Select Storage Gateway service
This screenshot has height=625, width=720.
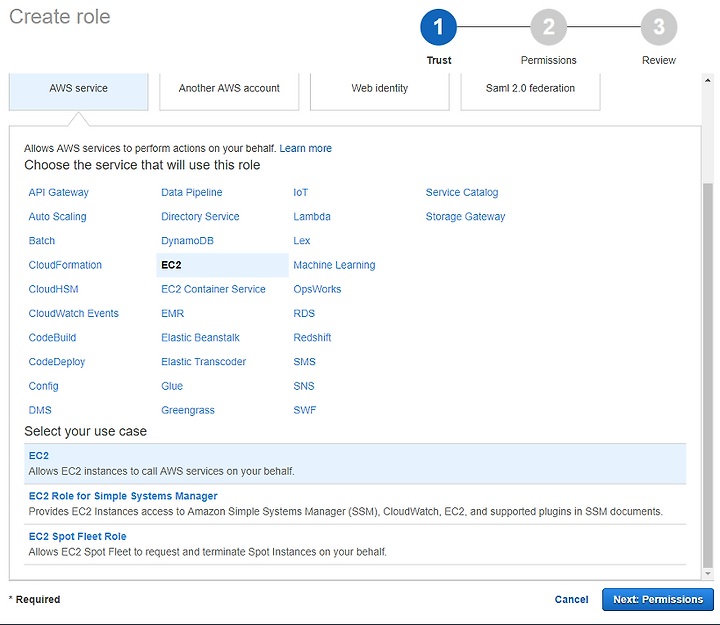pyautogui.click(x=465, y=216)
